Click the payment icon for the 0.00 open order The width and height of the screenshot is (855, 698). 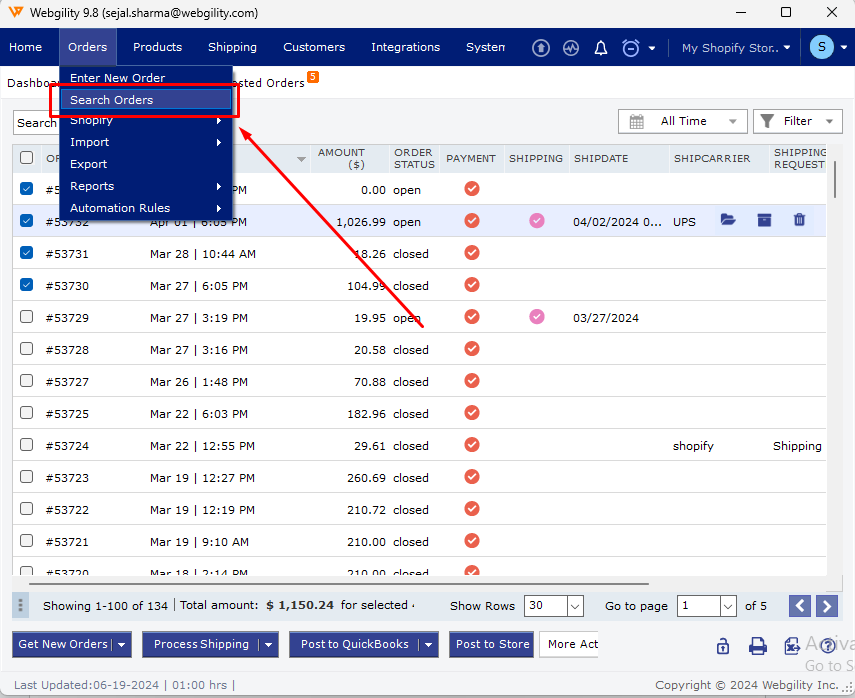tap(472, 189)
